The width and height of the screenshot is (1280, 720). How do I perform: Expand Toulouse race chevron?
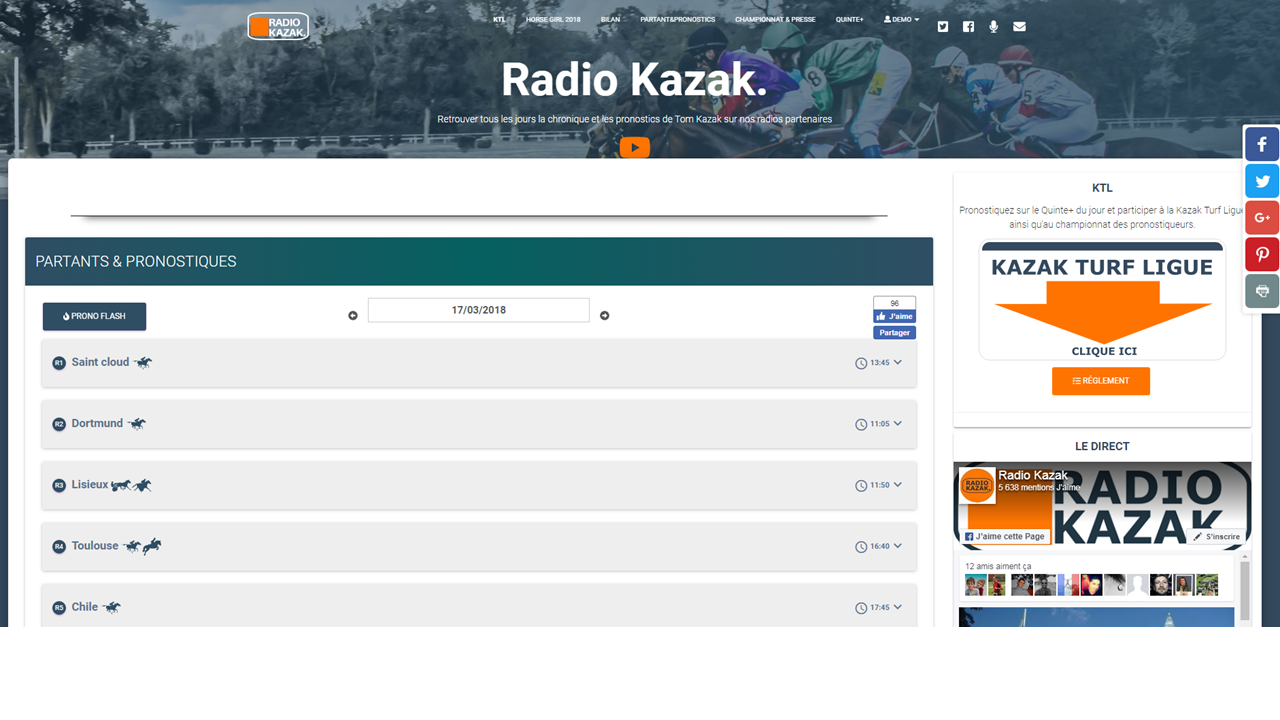[x=898, y=546]
